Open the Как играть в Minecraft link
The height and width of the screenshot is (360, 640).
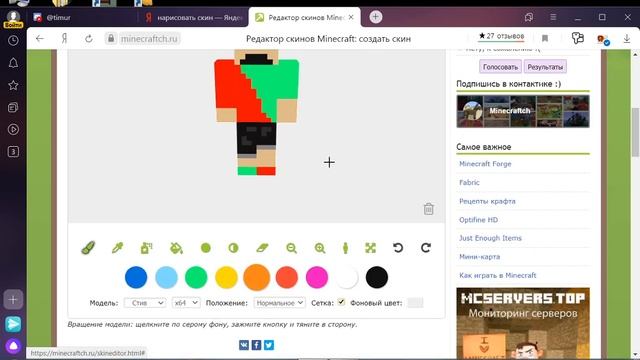coord(498,275)
